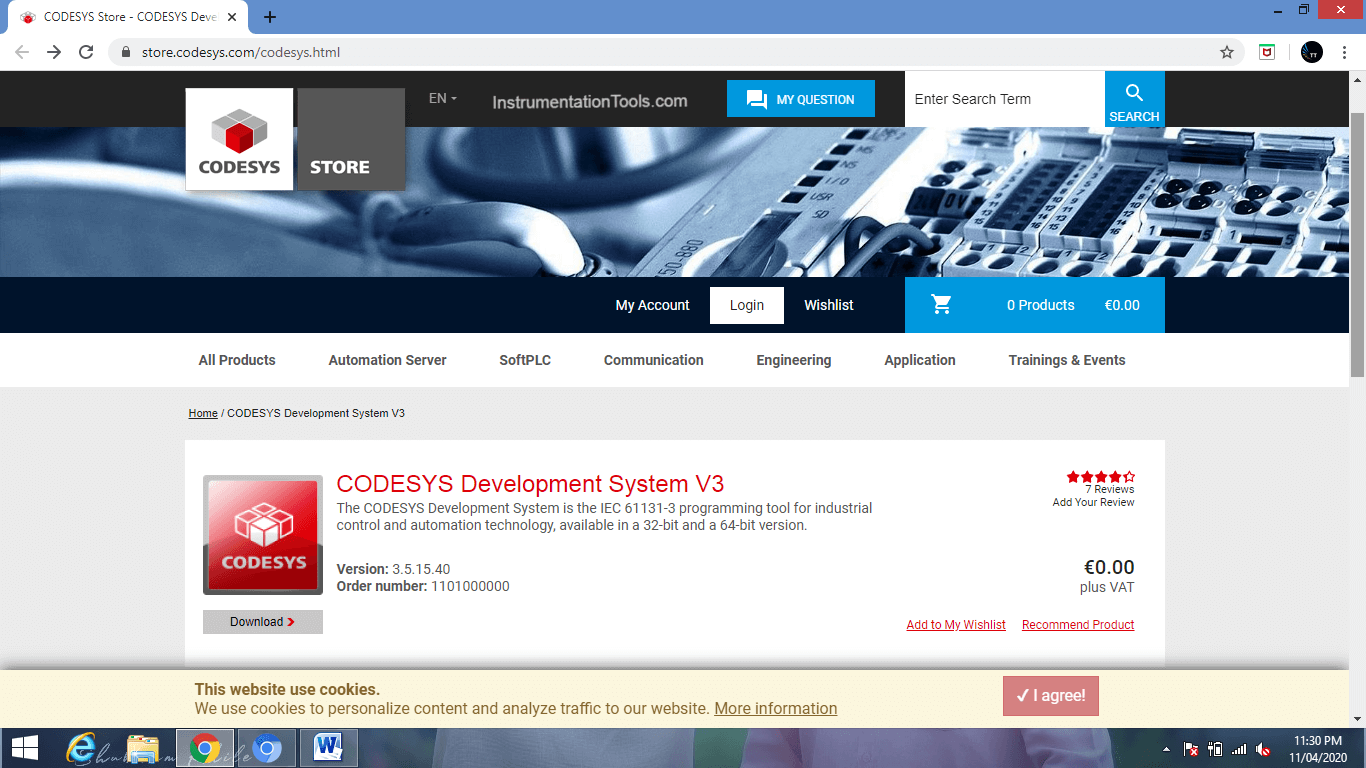Click the I agree! cookie button
Viewport: 1366px width, 768px height.
coord(1051,696)
